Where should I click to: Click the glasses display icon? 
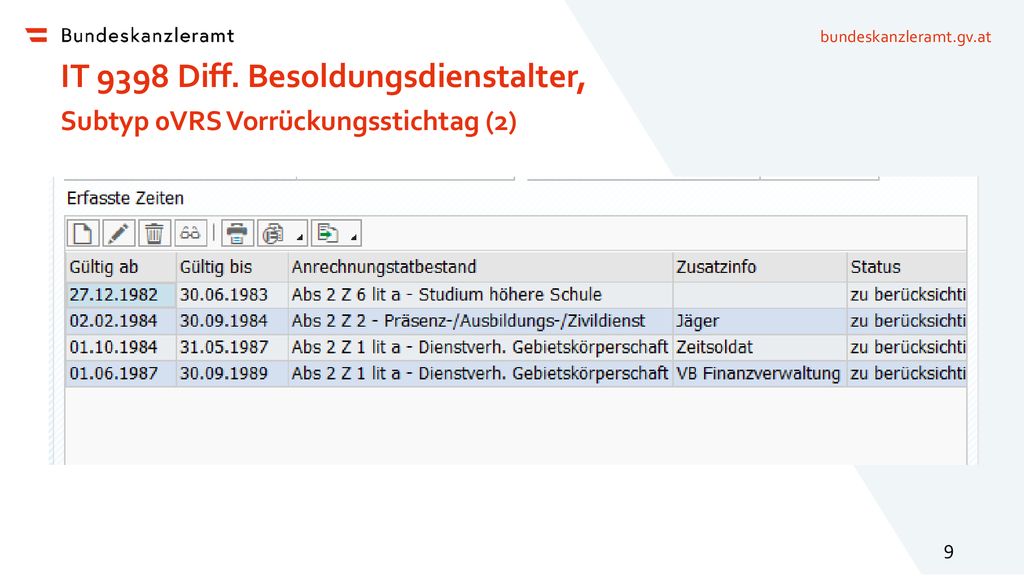pyautogui.click(x=190, y=233)
